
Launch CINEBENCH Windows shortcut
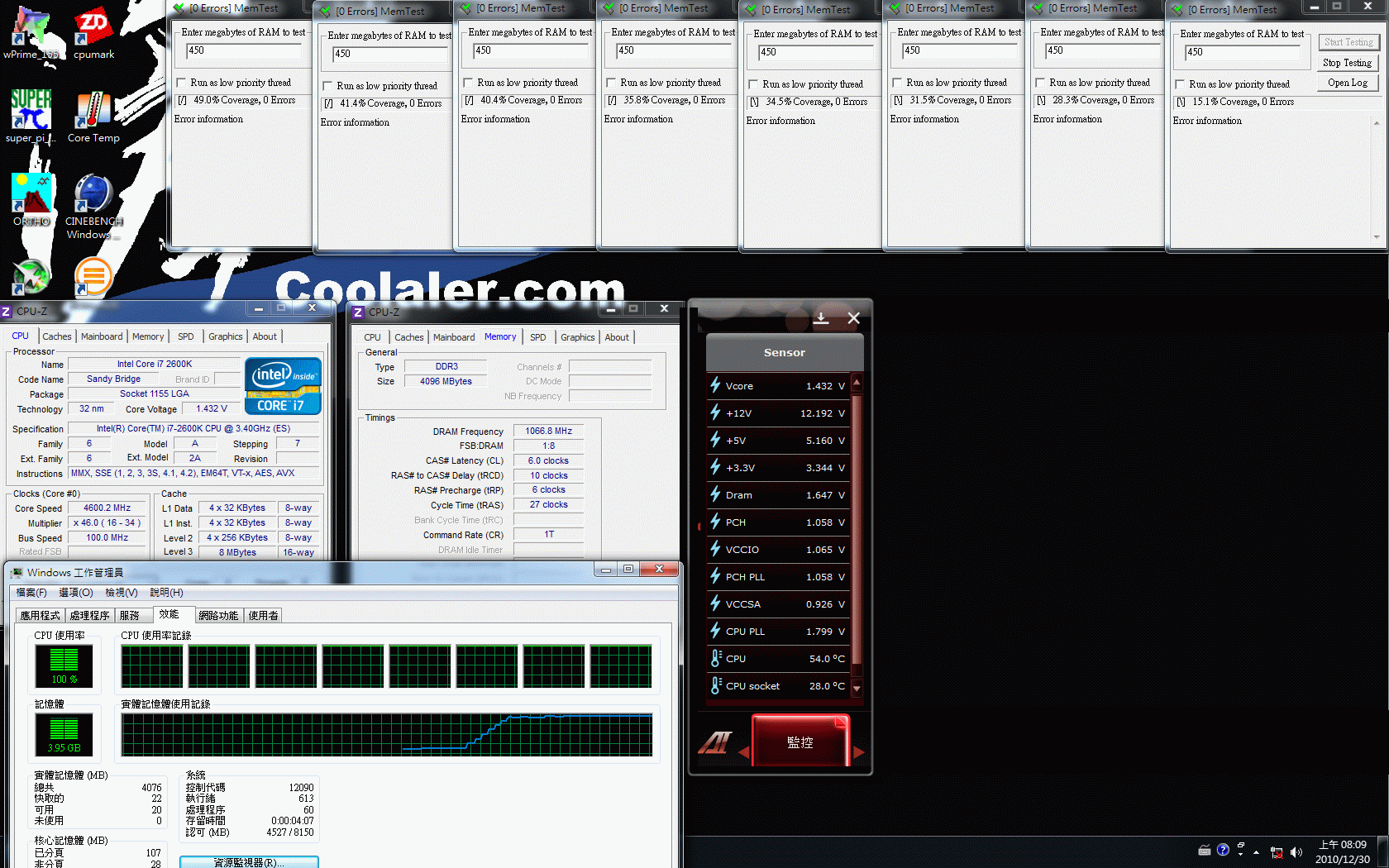coord(93,207)
